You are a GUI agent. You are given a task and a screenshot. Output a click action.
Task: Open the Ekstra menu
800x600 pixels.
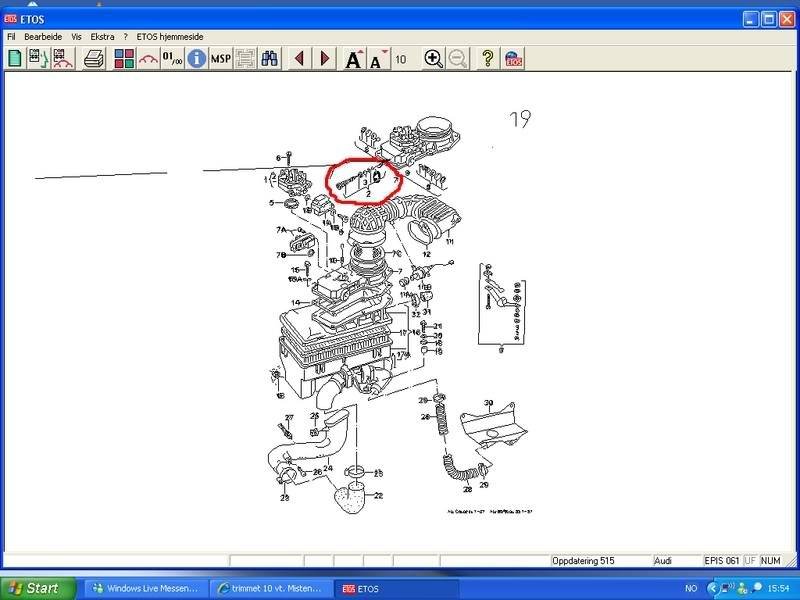point(102,35)
